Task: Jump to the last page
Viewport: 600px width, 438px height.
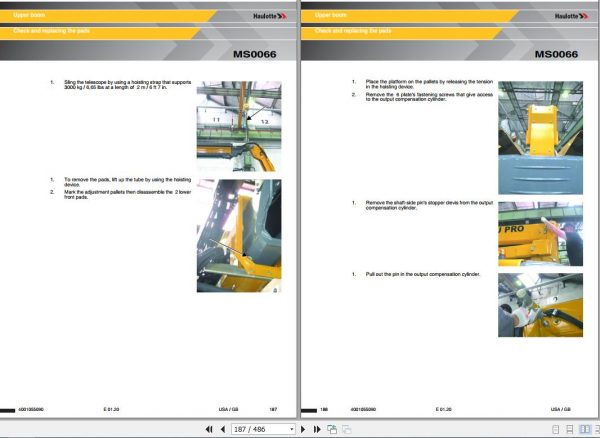Action: point(317,429)
